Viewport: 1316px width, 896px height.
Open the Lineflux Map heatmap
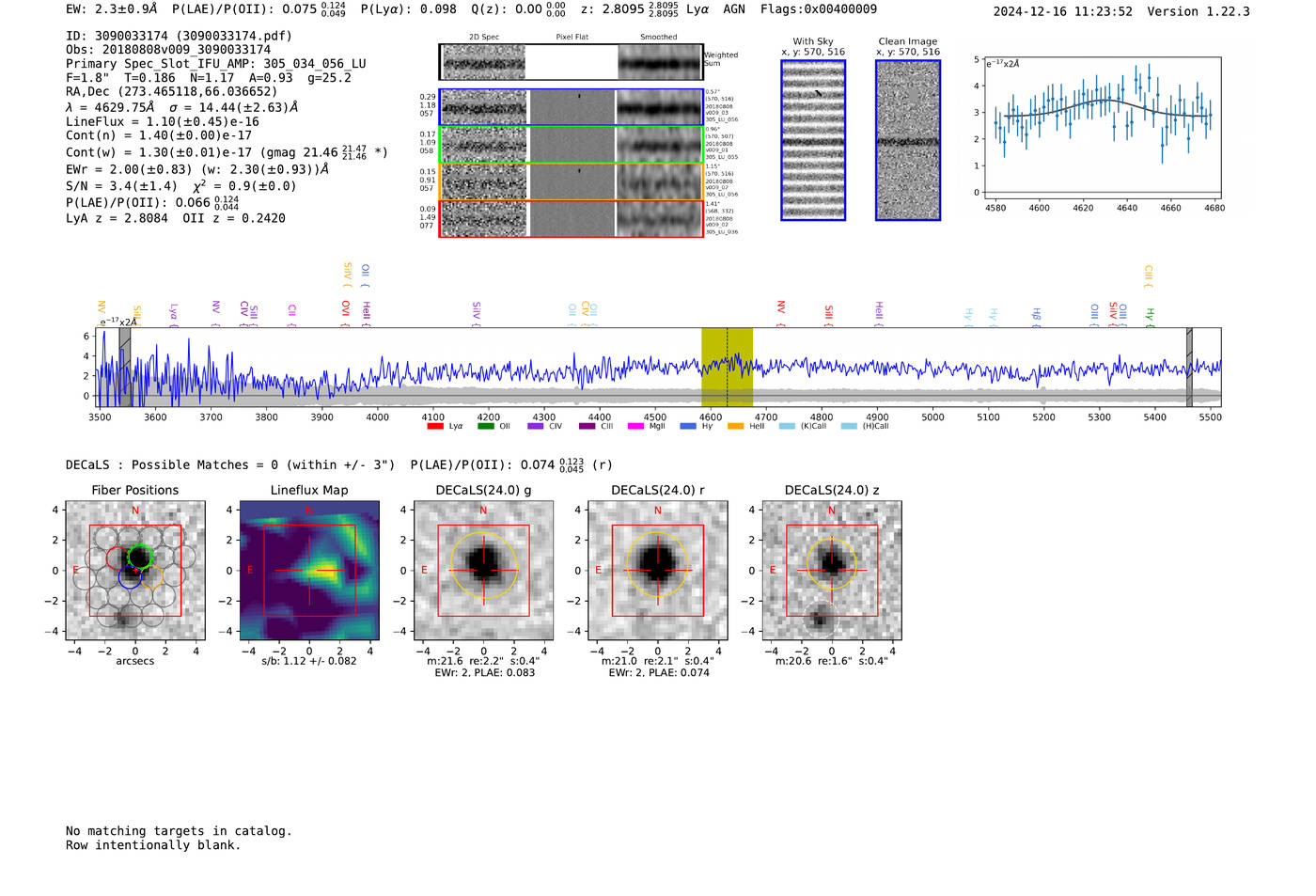pos(309,571)
